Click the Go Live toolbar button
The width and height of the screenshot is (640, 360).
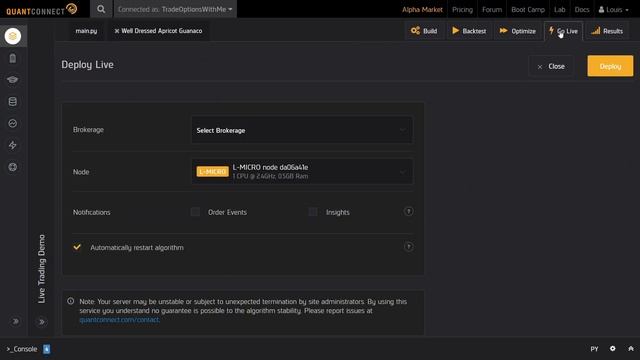point(563,31)
